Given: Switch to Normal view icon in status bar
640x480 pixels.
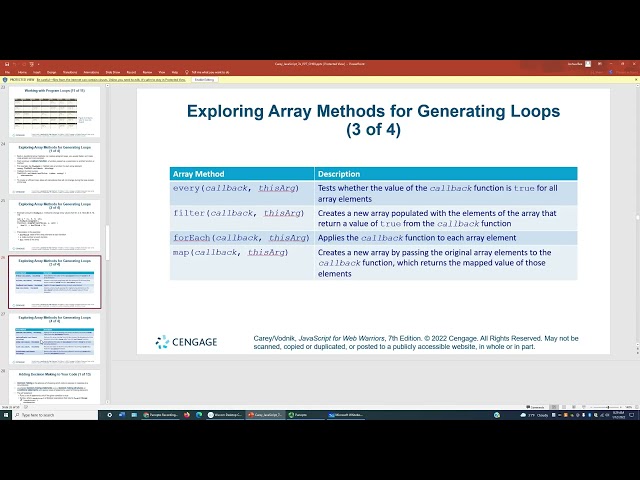Looking at the screenshot, I should click(x=554, y=407).
